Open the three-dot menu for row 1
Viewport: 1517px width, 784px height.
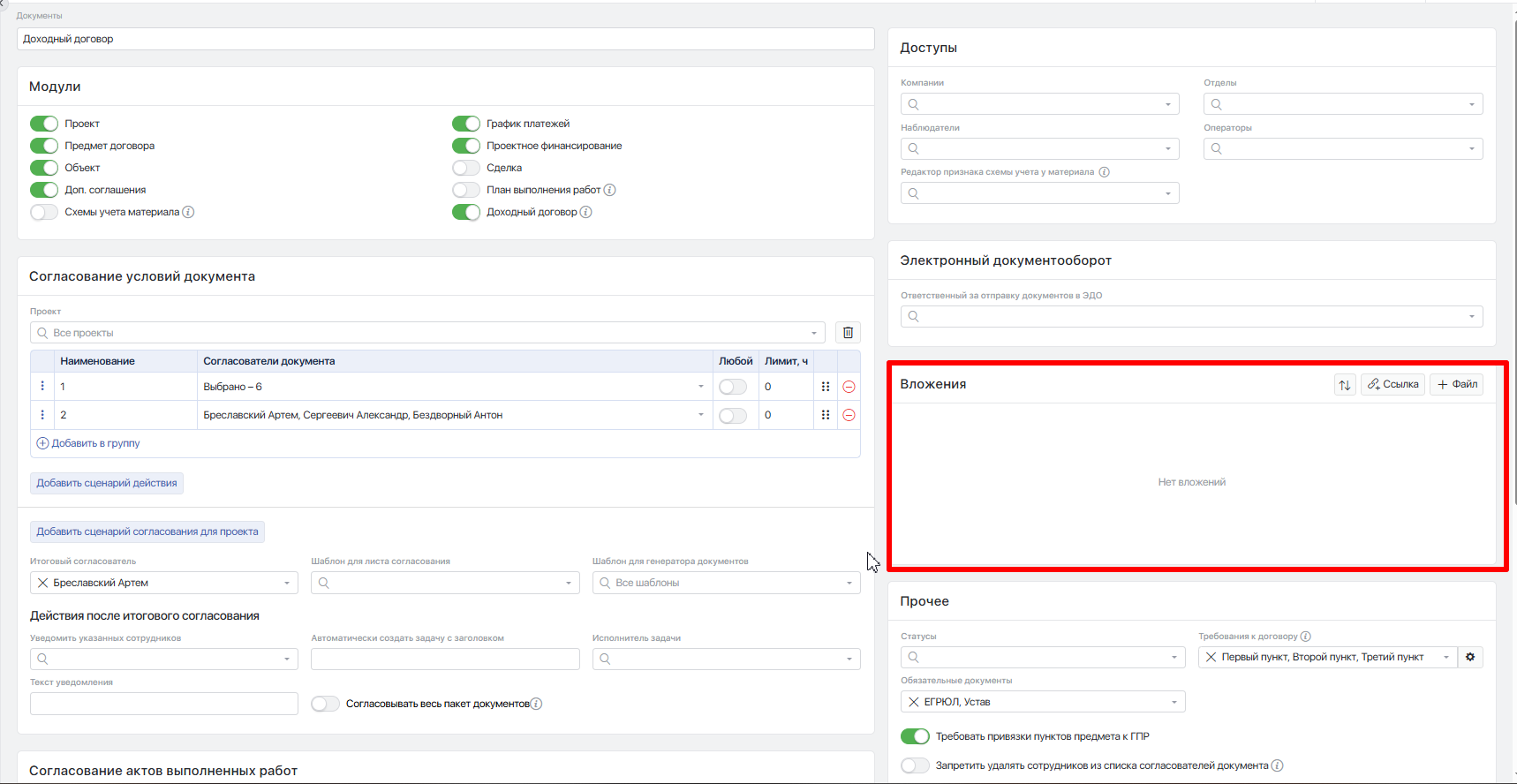[x=42, y=387]
